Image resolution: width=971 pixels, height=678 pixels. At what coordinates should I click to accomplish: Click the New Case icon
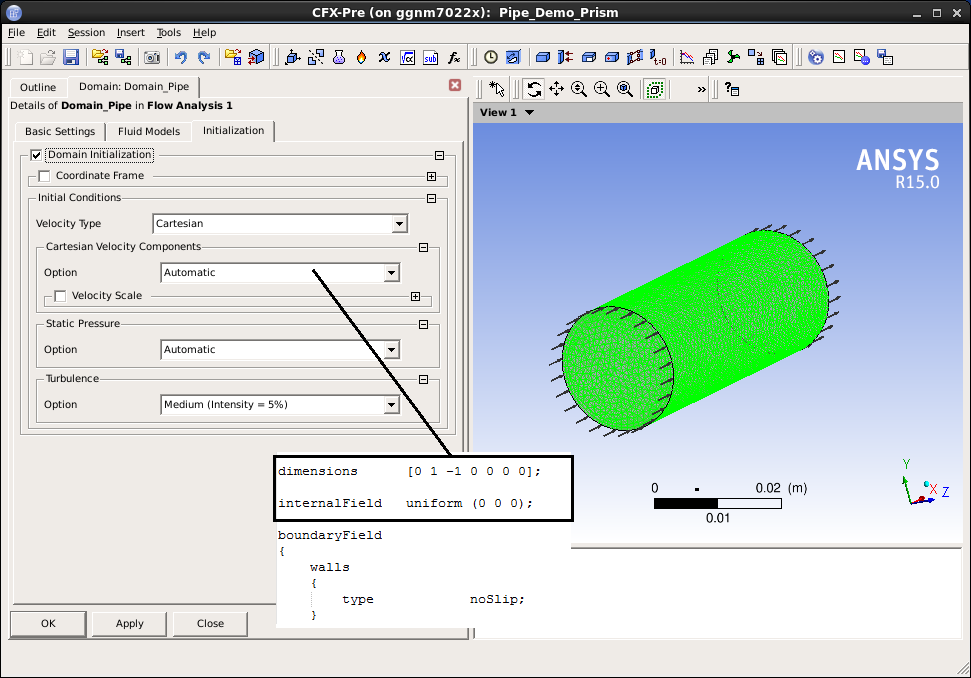click(25, 58)
